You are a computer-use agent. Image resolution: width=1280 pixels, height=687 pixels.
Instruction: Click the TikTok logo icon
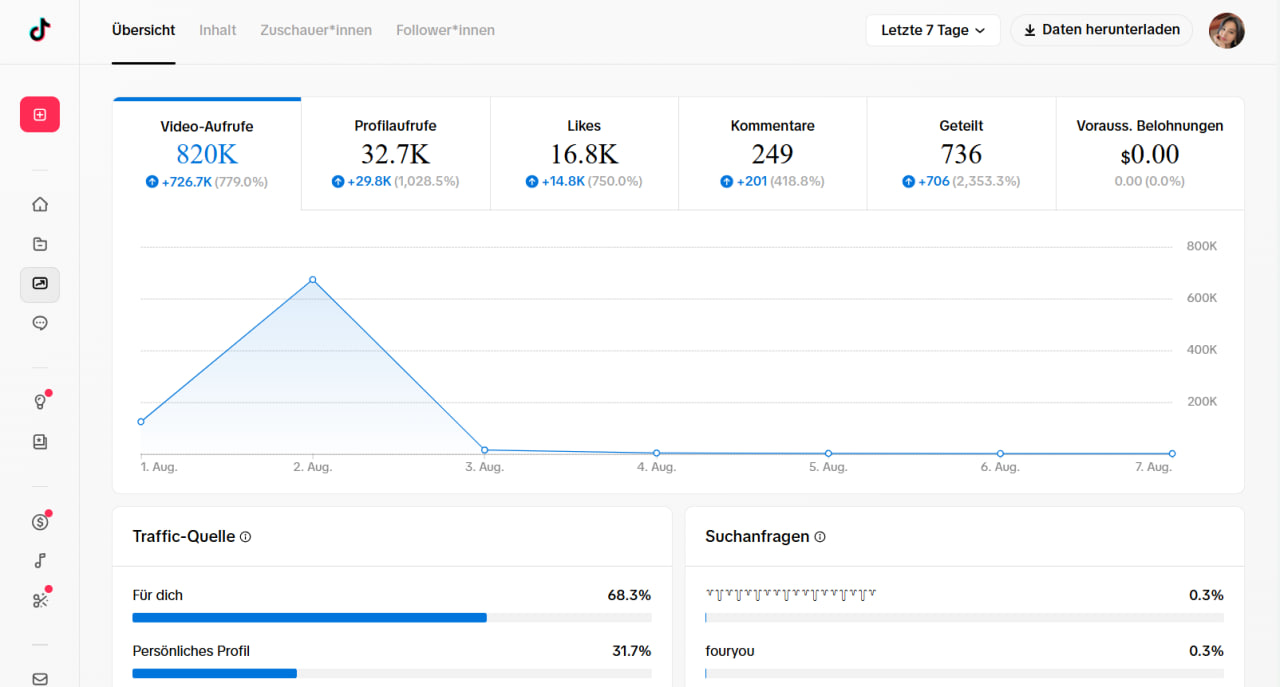[x=40, y=31]
